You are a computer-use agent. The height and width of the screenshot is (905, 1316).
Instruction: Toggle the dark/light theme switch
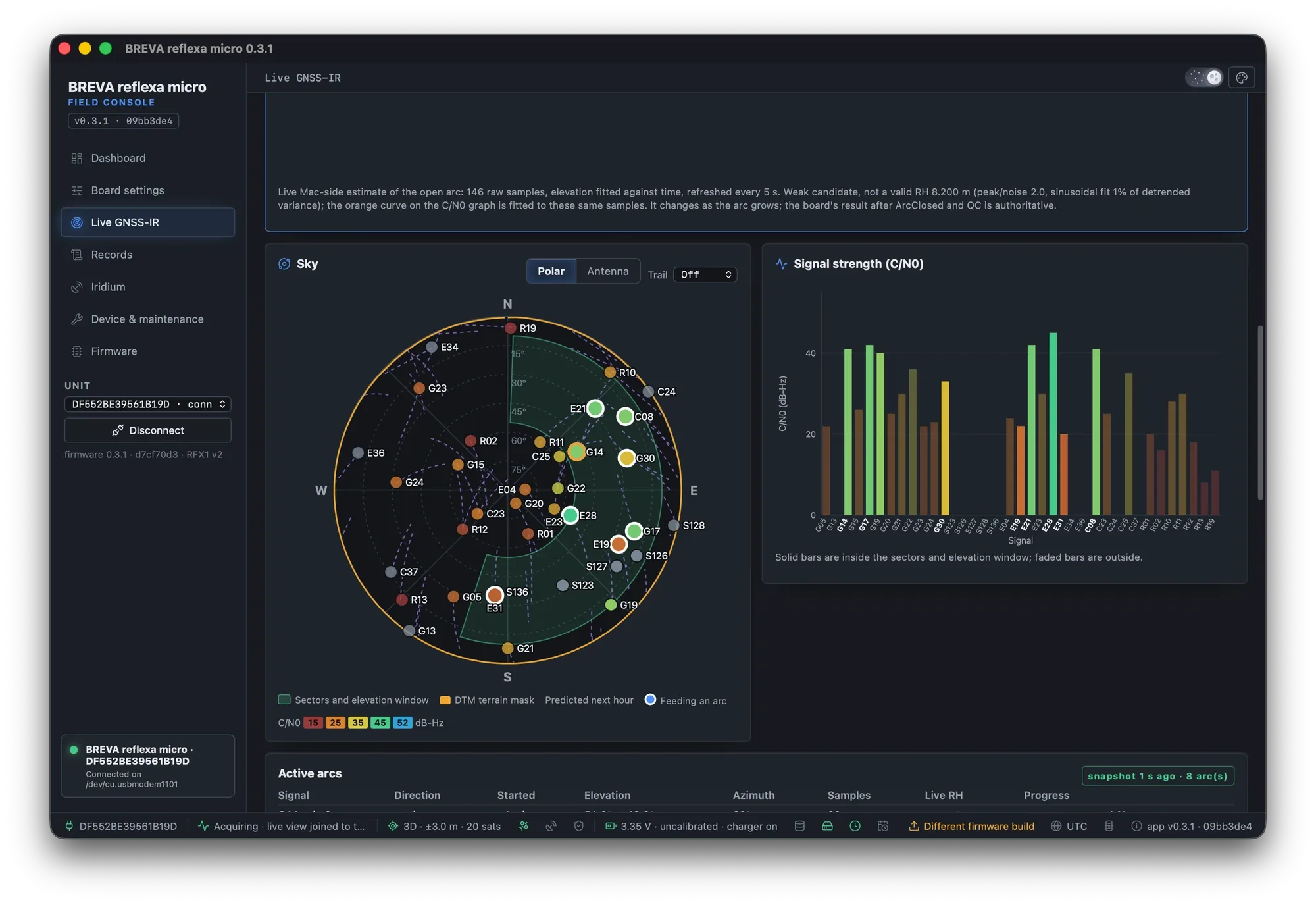(x=1203, y=78)
